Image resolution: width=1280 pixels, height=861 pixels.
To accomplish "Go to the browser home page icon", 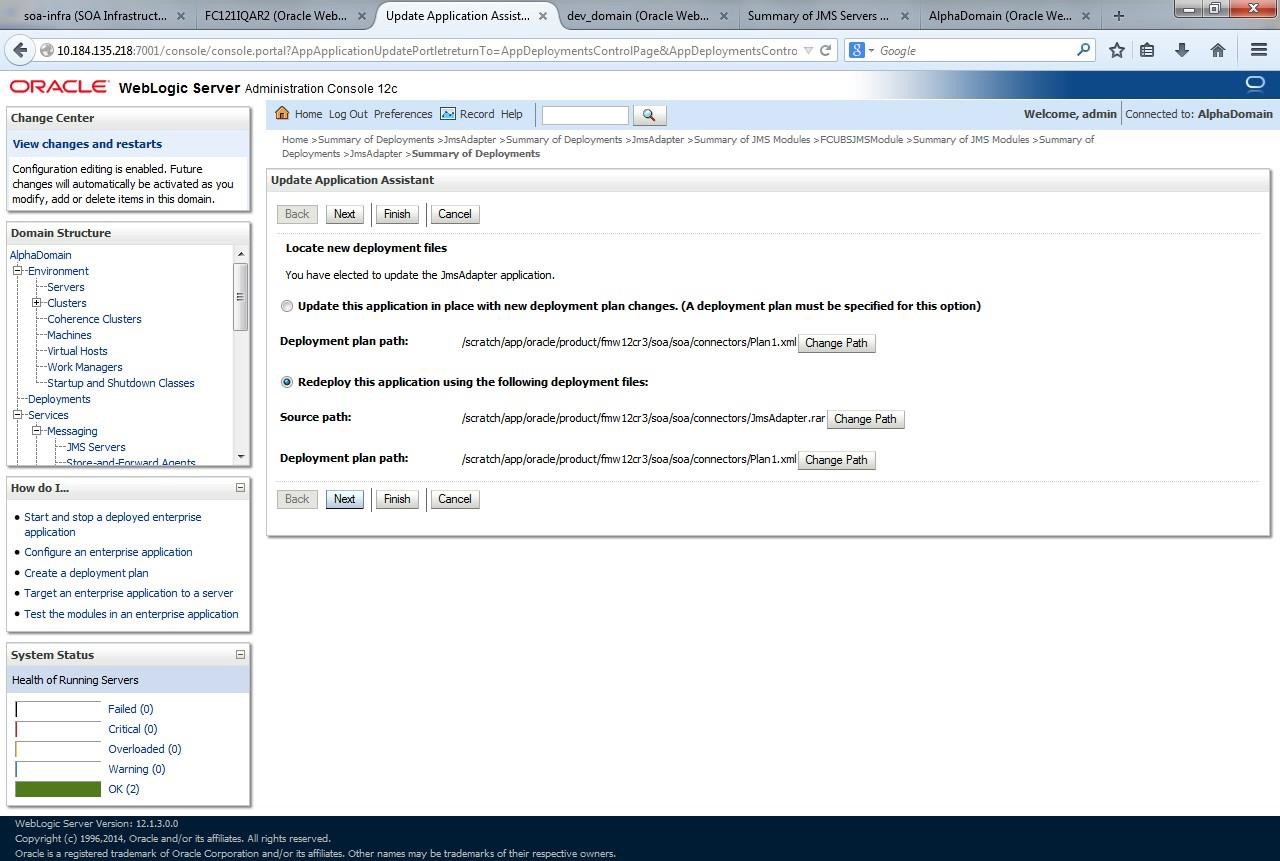I will coord(1217,50).
